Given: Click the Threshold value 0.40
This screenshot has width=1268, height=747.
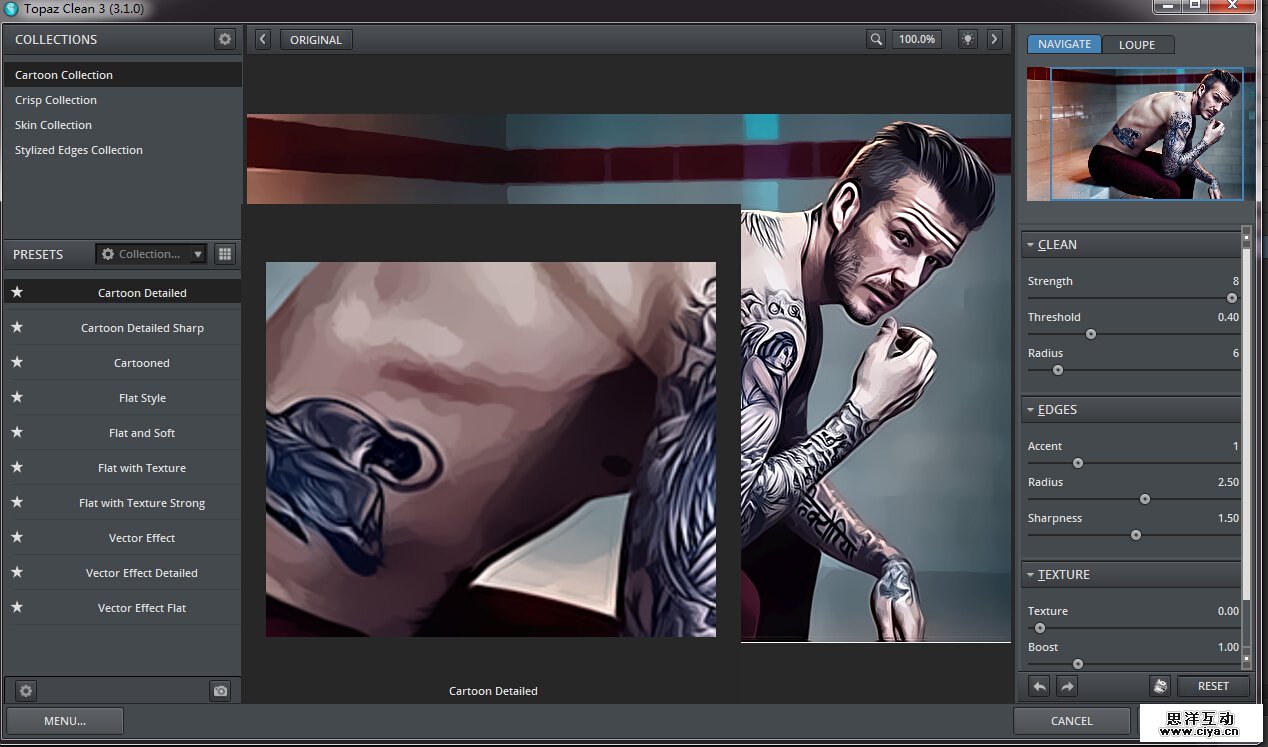Looking at the screenshot, I should pyautogui.click(x=1228, y=317).
